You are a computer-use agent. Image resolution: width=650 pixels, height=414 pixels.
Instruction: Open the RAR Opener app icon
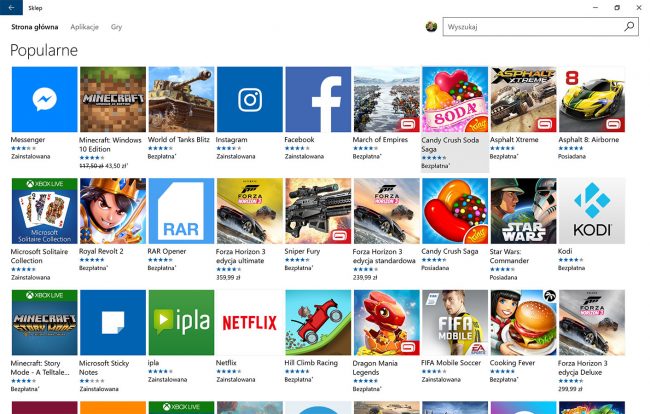[x=181, y=211]
